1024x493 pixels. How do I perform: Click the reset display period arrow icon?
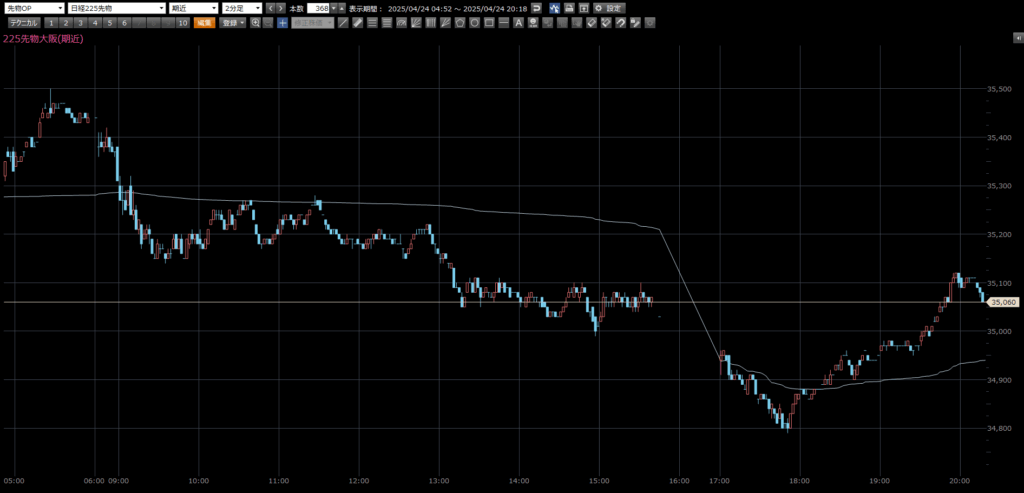[536, 8]
